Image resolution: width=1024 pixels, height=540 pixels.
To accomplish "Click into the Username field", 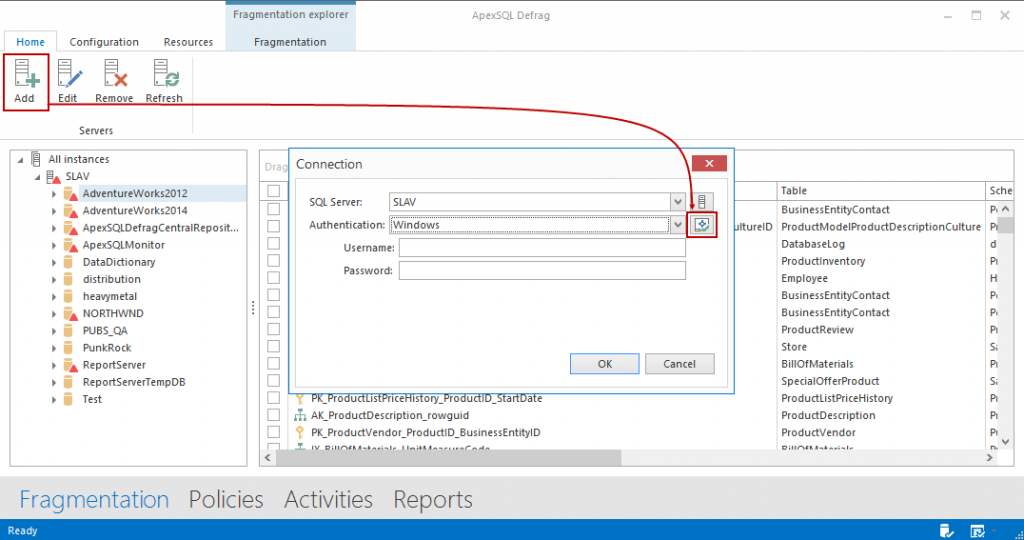I will coord(542,247).
